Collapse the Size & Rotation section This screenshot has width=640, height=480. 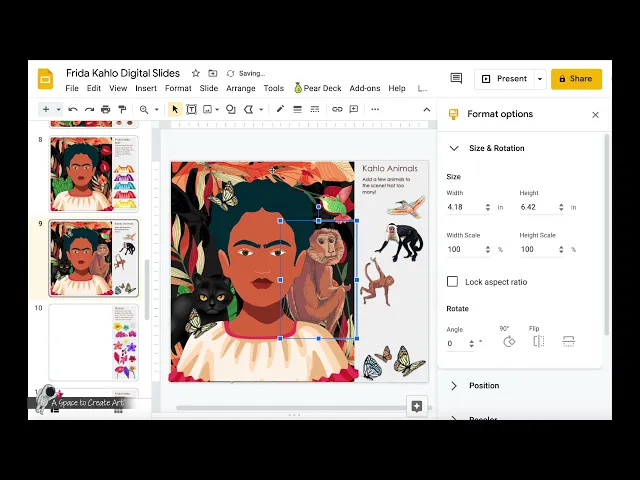pyautogui.click(x=454, y=148)
